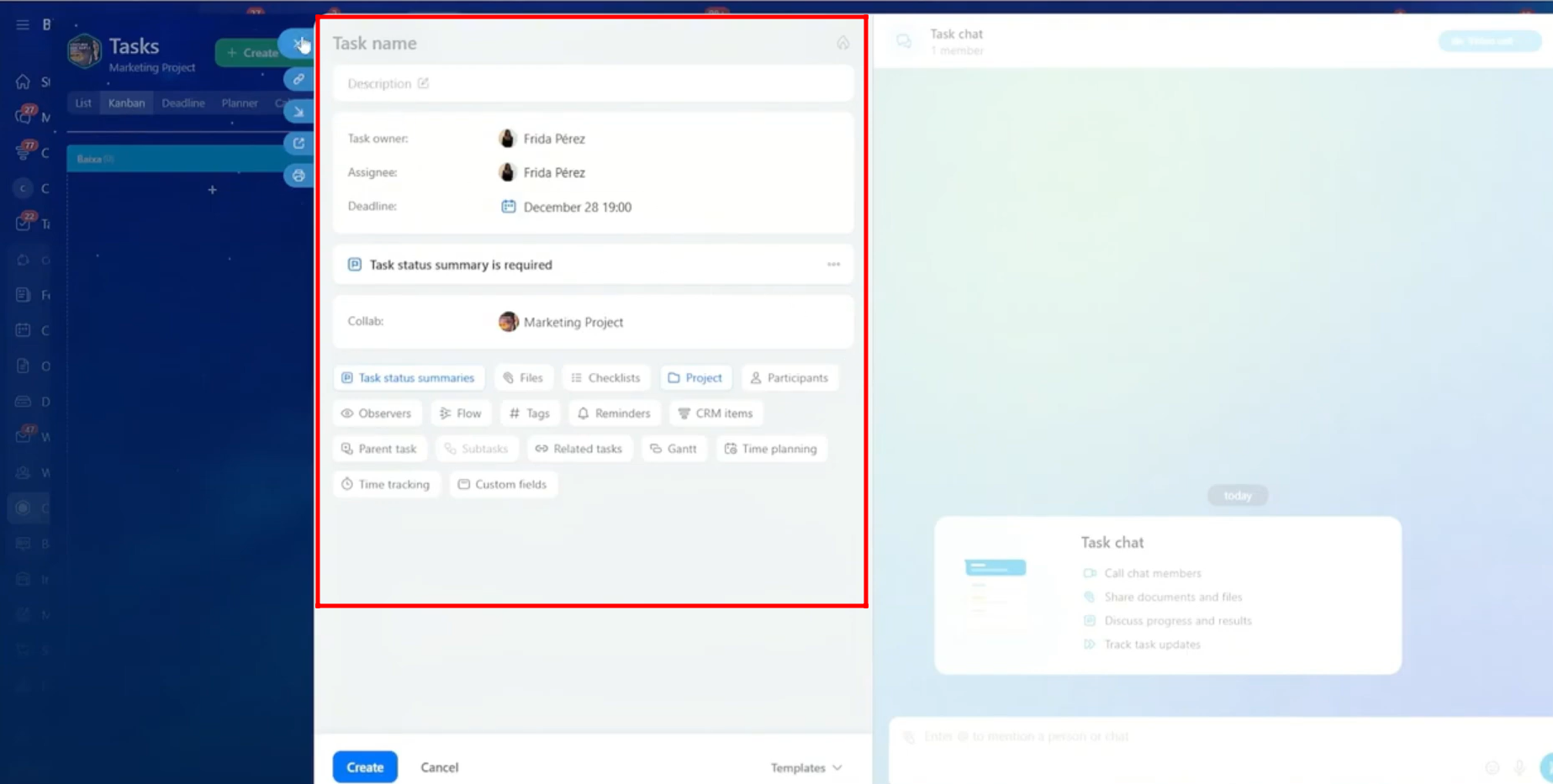Click the flame priority icon
This screenshot has height=784, width=1553.
(x=843, y=43)
